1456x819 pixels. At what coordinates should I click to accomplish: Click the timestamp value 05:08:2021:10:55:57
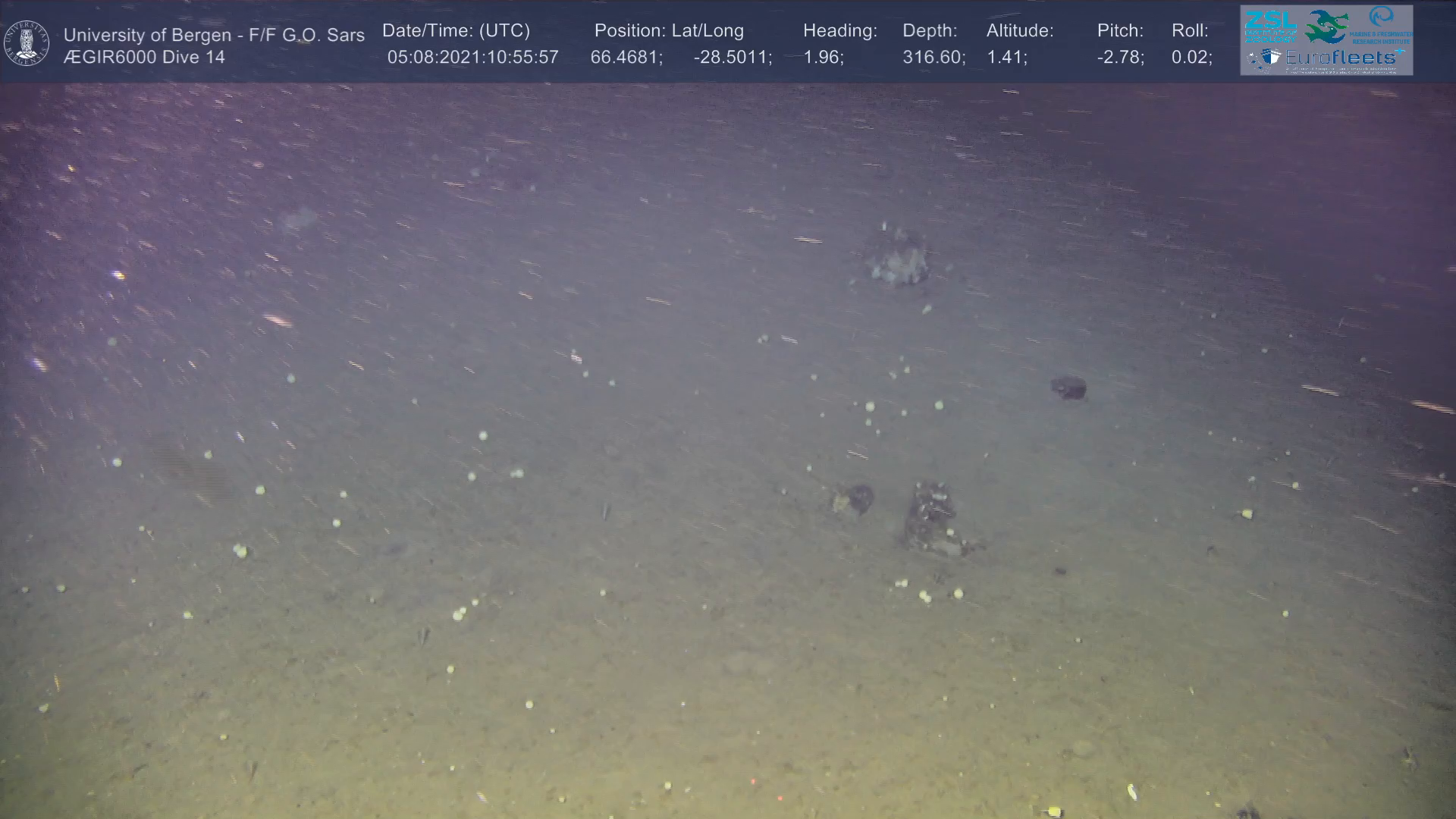click(472, 57)
